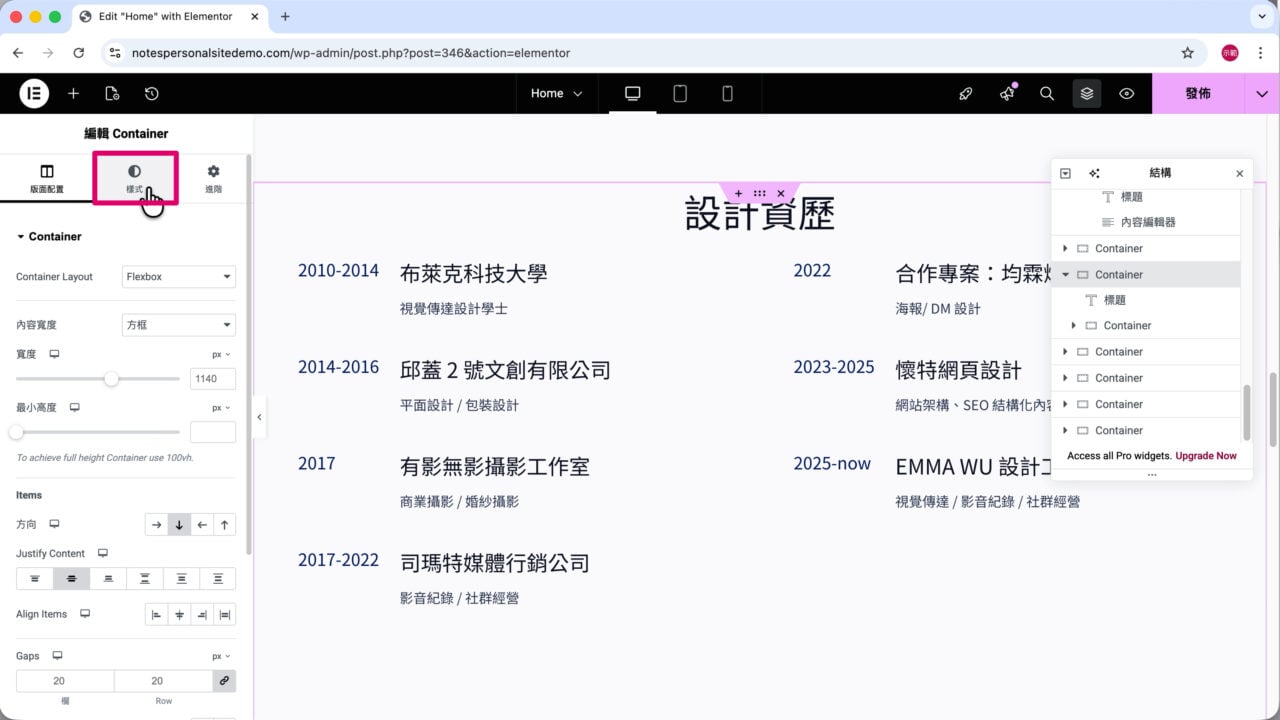Open the finder search icon
This screenshot has width=1280, height=720.
pos(1047,93)
